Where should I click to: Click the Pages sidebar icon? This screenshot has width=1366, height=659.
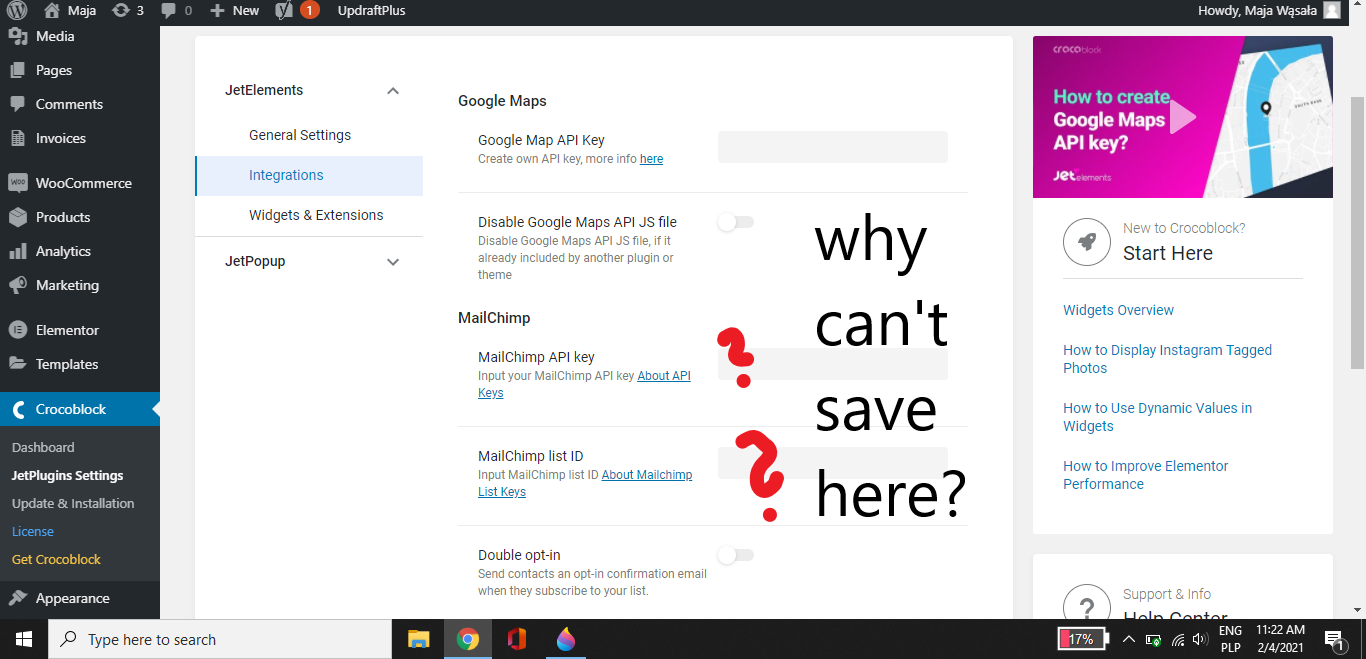(x=17, y=70)
